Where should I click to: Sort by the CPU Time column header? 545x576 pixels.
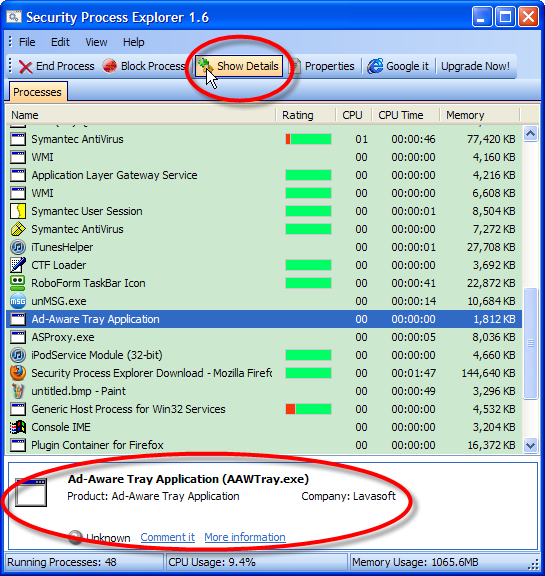(x=406, y=115)
